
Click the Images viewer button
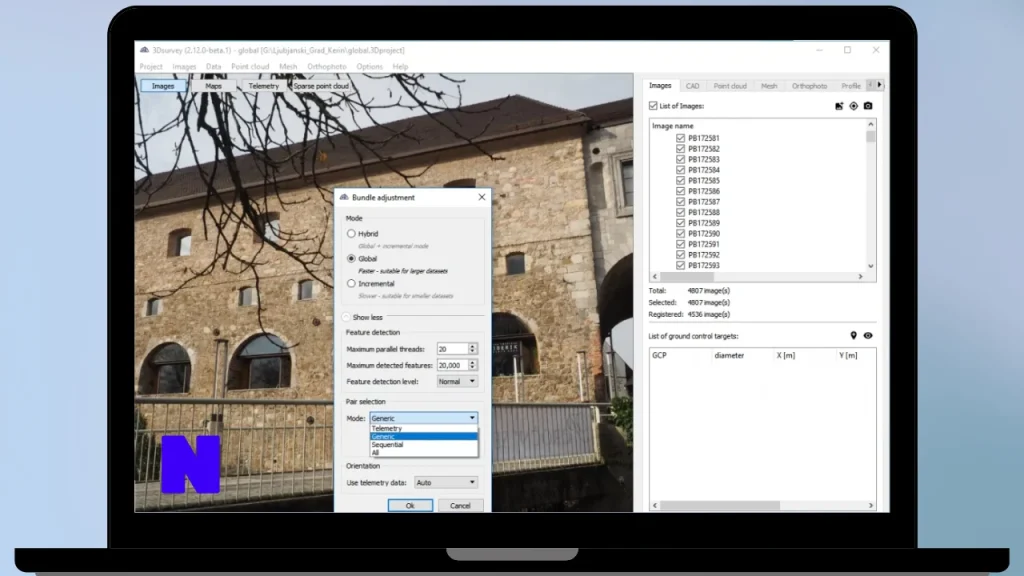tap(163, 86)
